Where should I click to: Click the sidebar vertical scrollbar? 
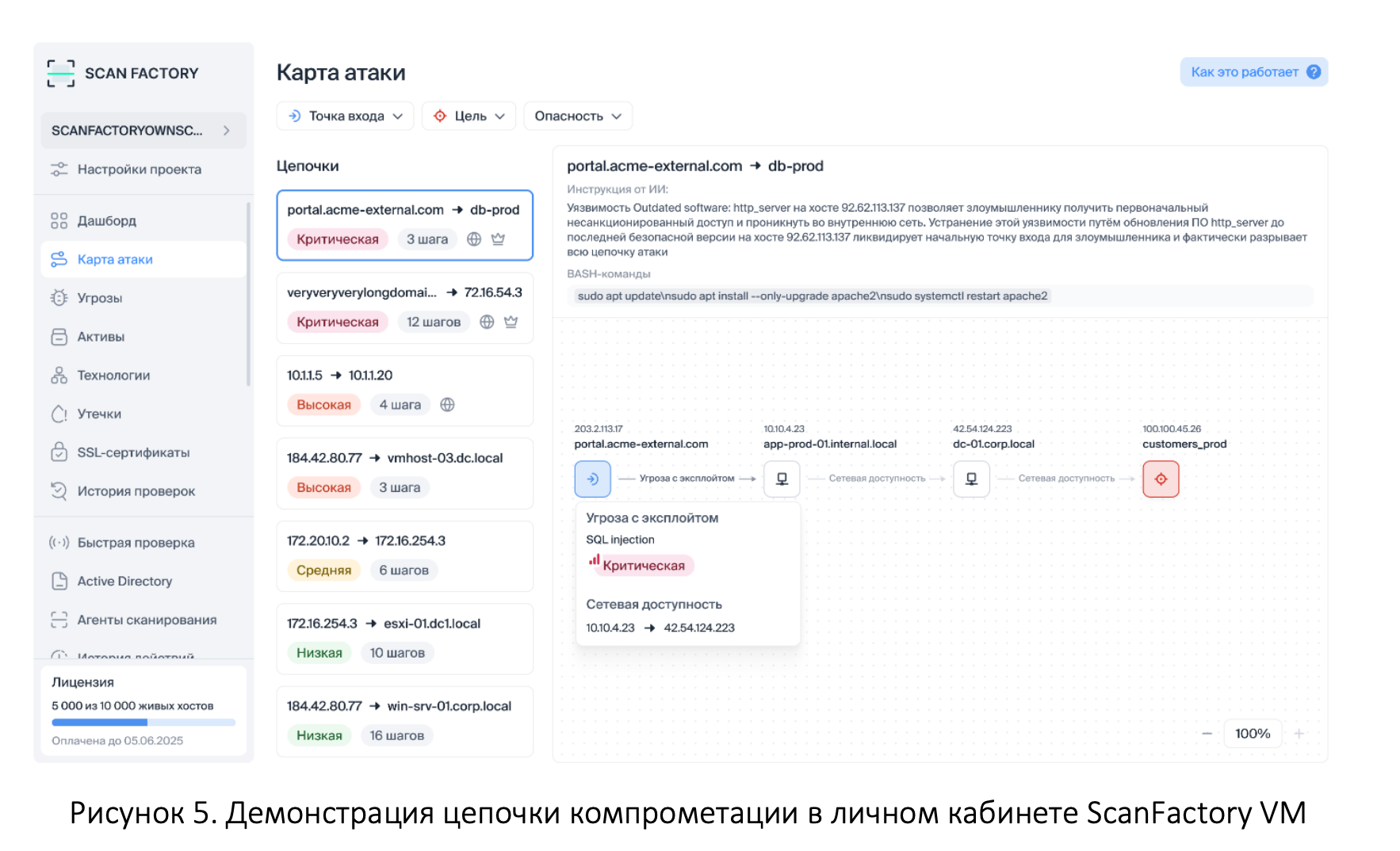[x=249, y=294]
